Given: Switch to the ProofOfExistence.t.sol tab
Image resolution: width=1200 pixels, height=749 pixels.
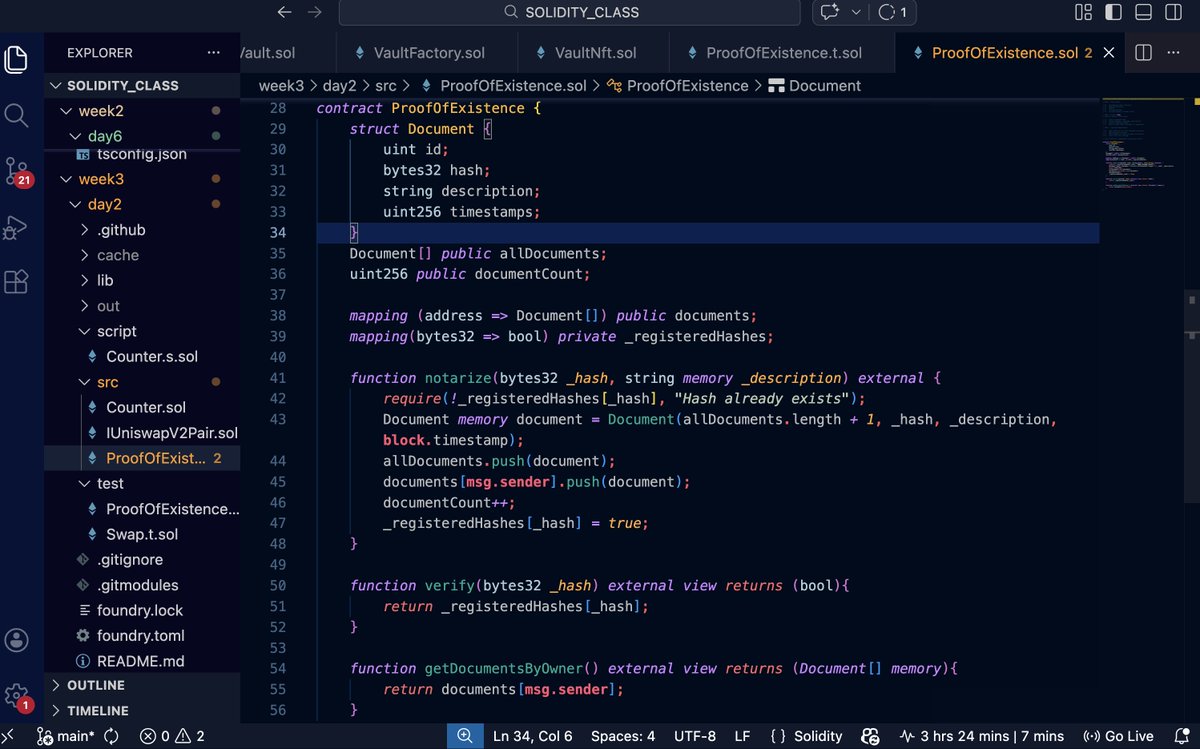Looking at the screenshot, I should 780,53.
